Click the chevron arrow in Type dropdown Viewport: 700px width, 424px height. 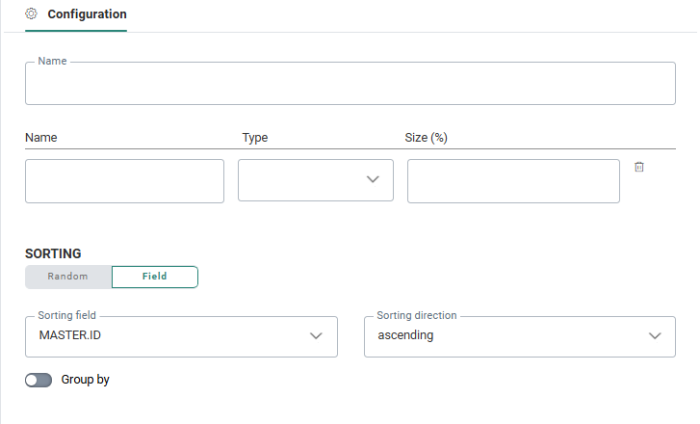pyautogui.click(x=373, y=180)
